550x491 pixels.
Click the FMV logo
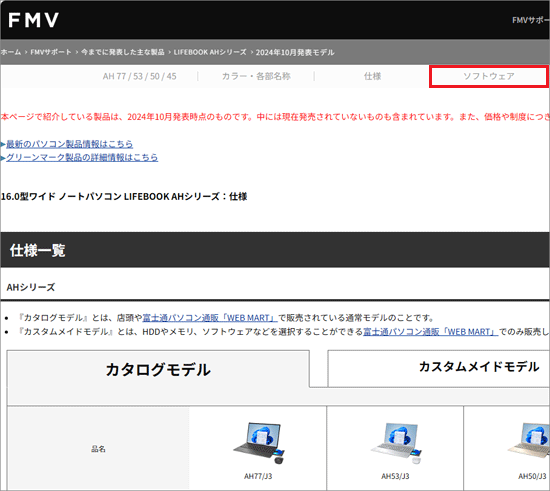click(x=33, y=20)
